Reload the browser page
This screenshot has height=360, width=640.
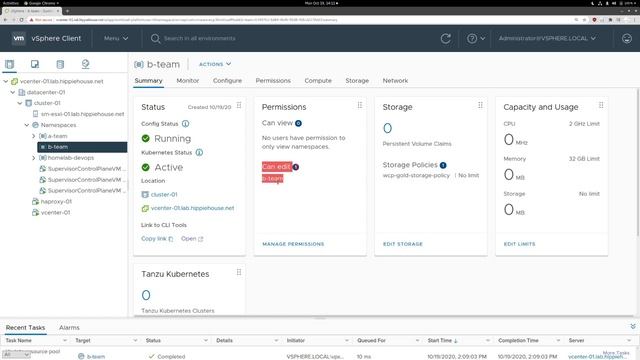pos(22,20)
